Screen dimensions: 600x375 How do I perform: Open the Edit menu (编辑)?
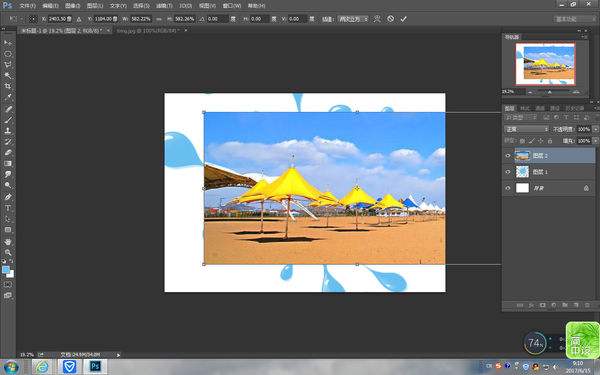click(50, 6)
